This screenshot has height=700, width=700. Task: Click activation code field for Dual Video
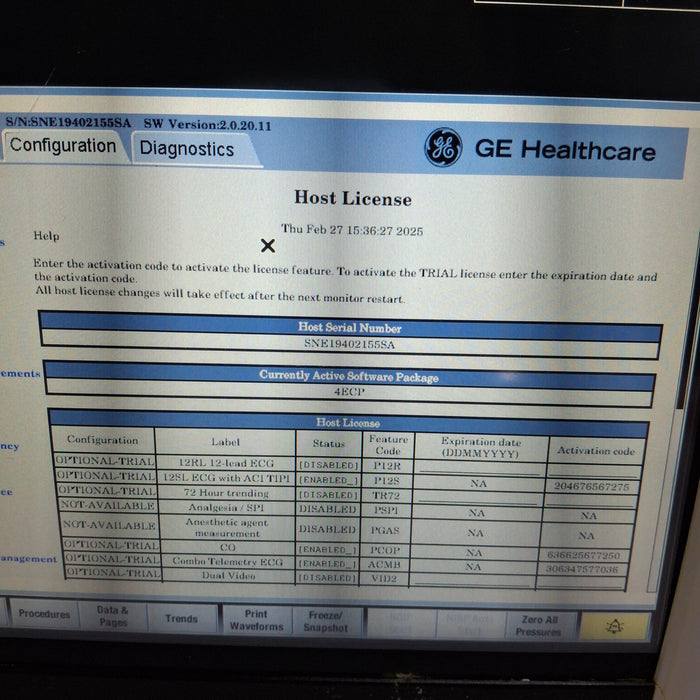click(x=581, y=582)
